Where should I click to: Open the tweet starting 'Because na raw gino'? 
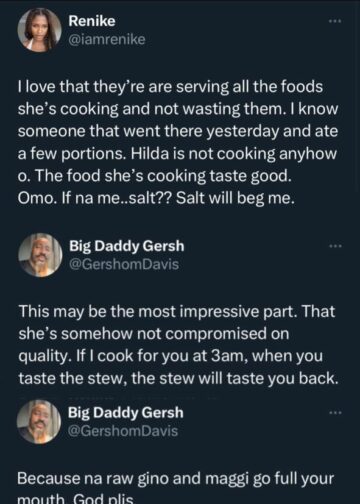tap(175, 487)
